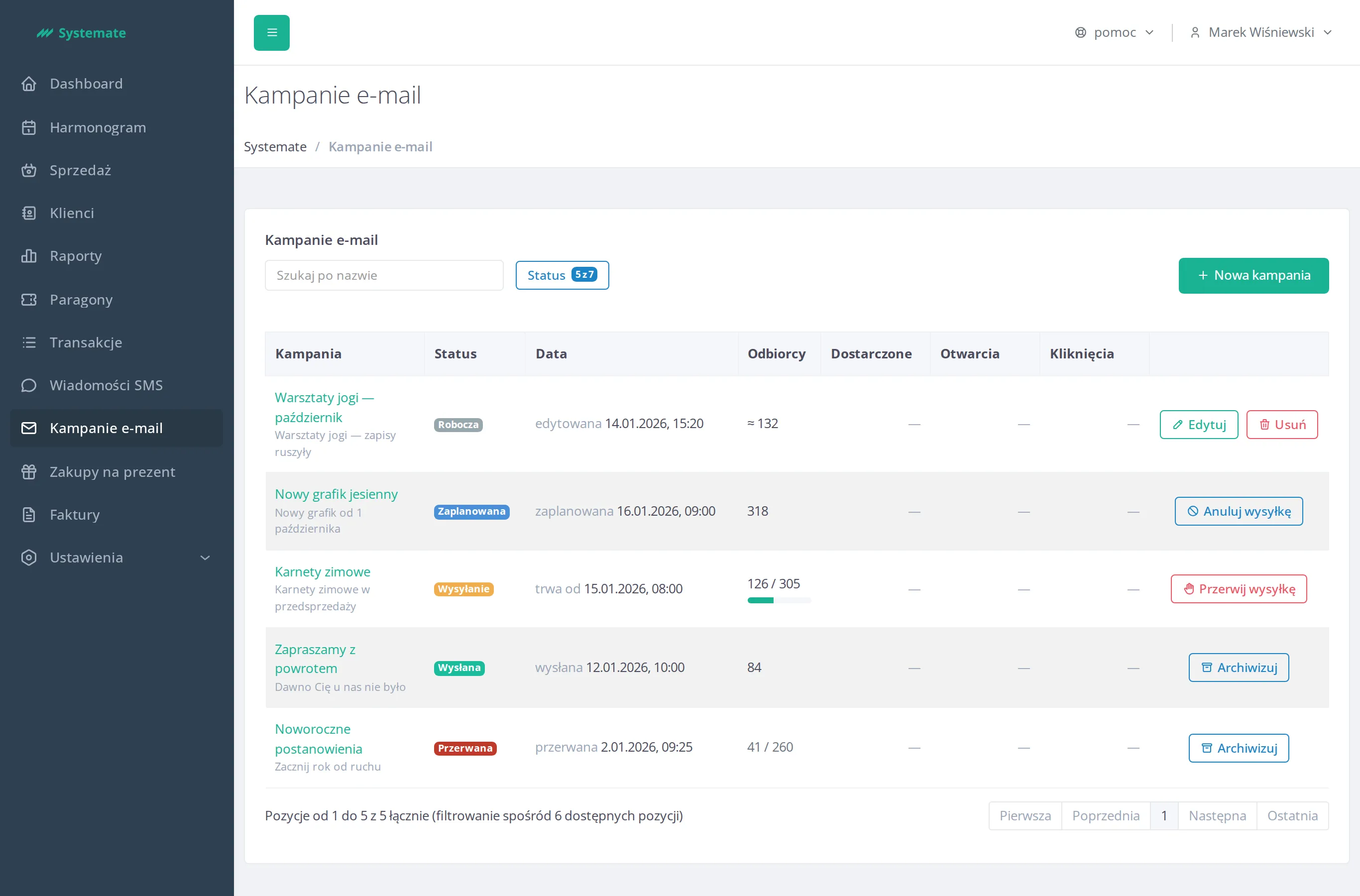Open Marek Wiśniewski user menu
Screen dimensions: 1360x896
click(1260, 32)
